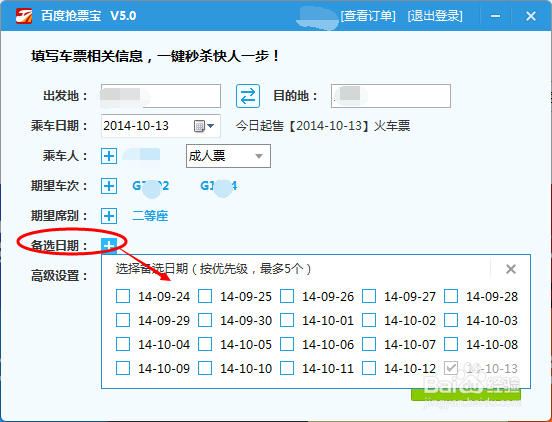Close the alternate date selection popup
The width and height of the screenshot is (552, 422).
511,269
